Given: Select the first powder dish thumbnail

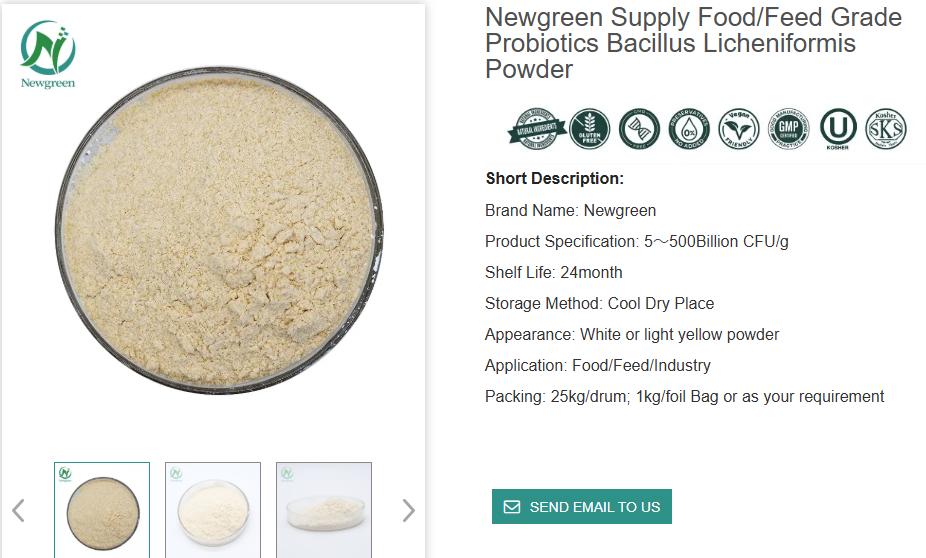Looking at the screenshot, I should (x=102, y=509).
